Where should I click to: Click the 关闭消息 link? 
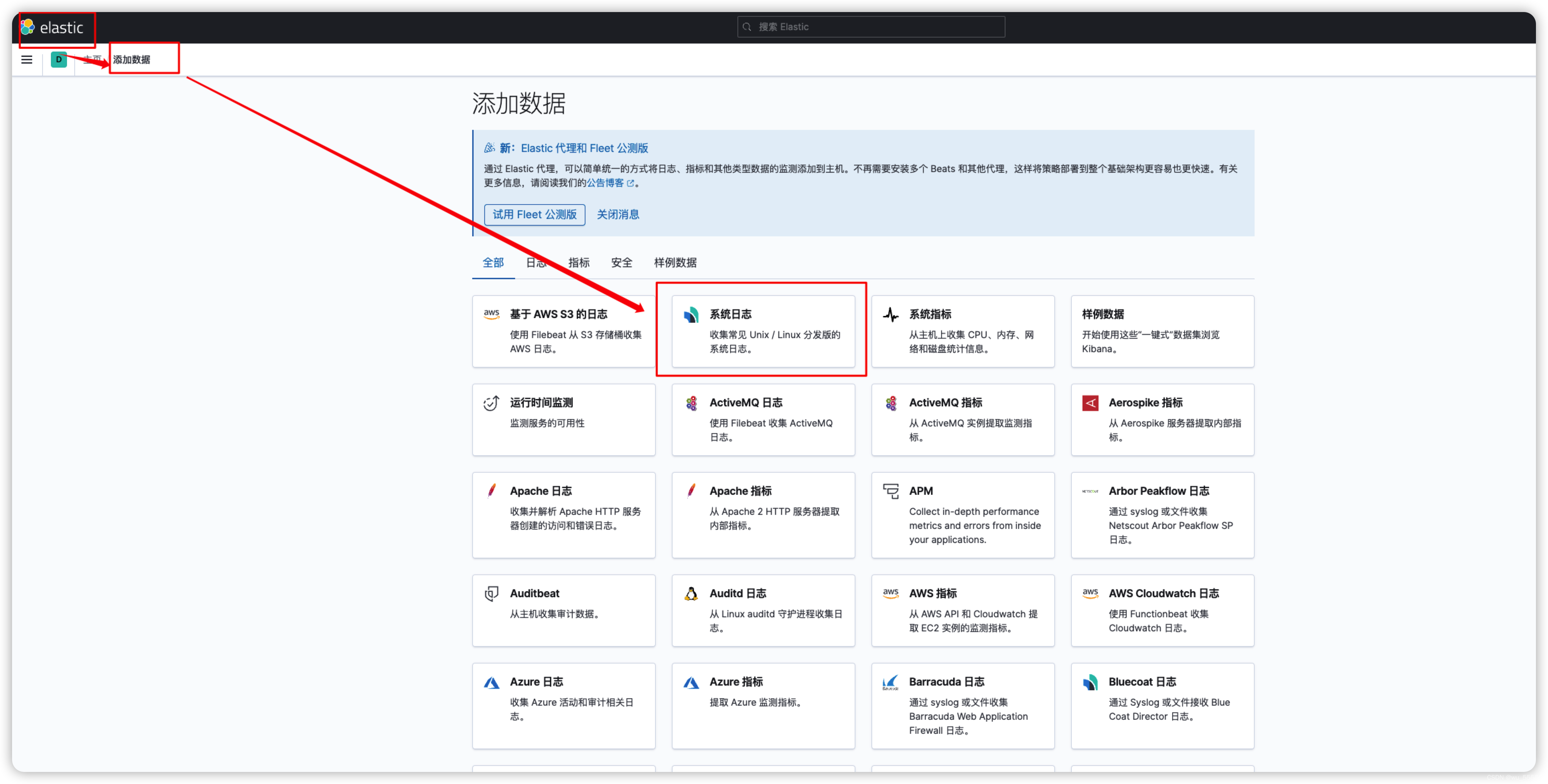coord(618,215)
